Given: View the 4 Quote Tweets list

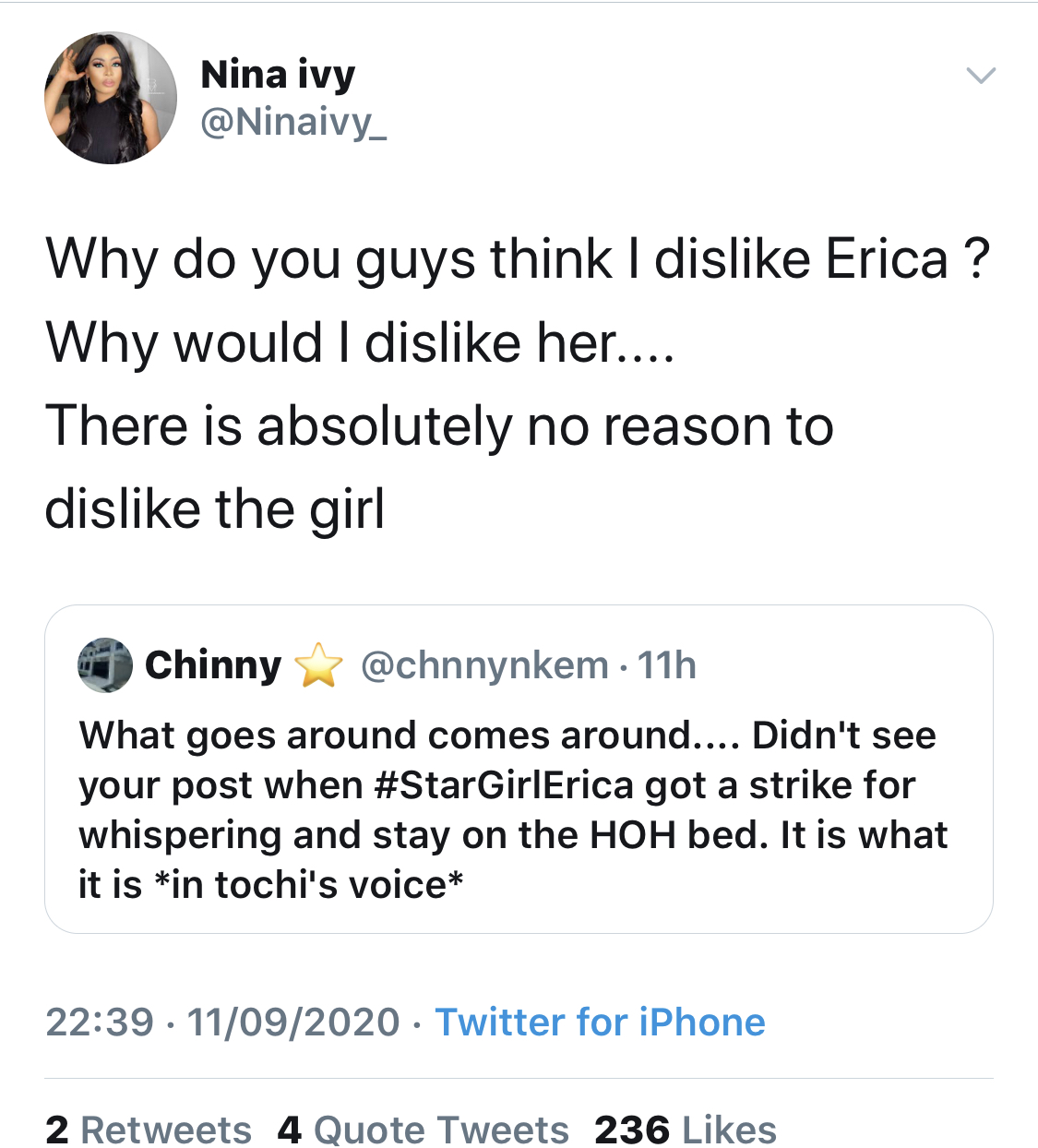Looking at the screenshot, I should [x=423, y=1130].
